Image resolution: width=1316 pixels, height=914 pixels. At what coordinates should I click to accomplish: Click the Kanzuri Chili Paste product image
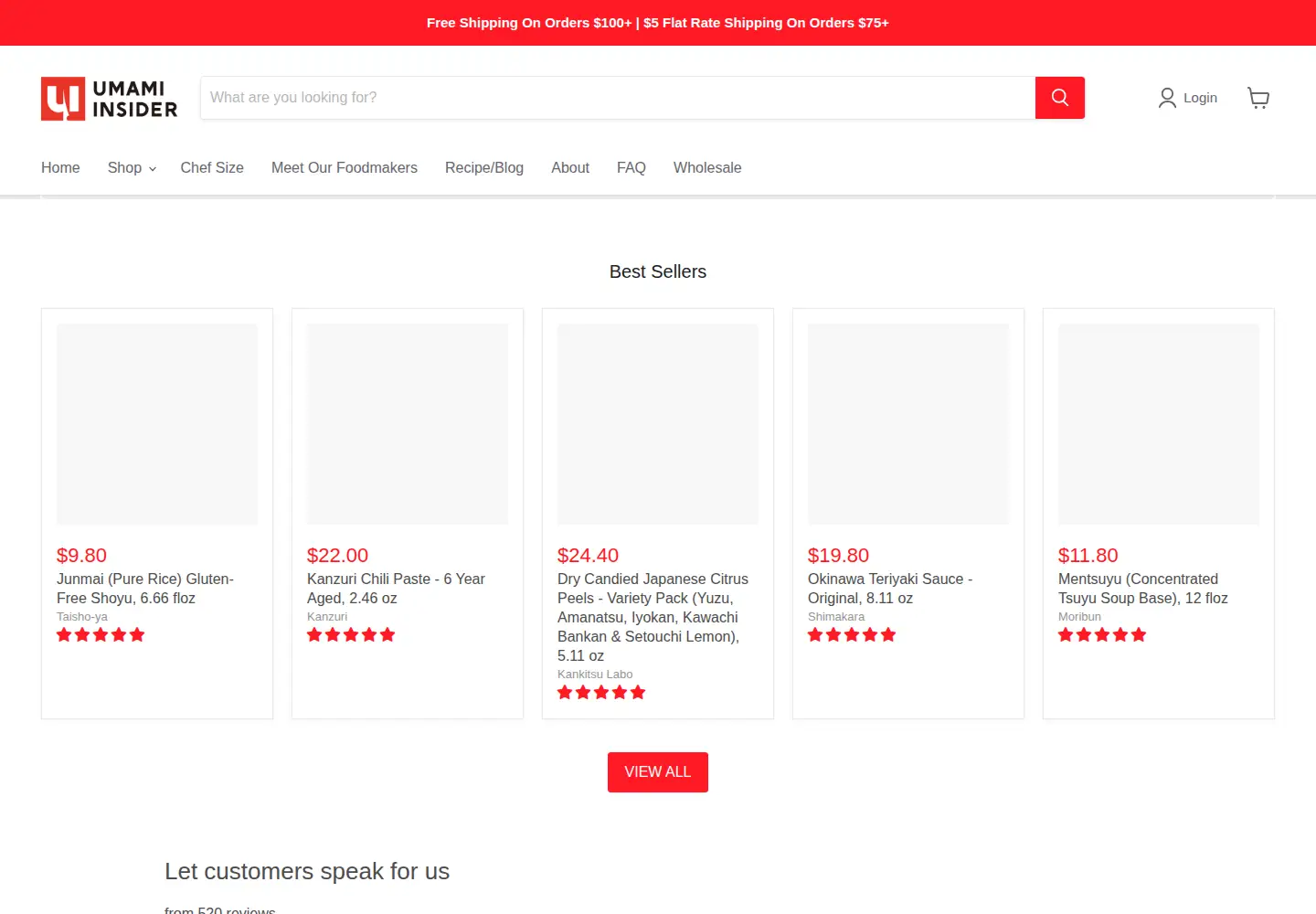point(408,424)
